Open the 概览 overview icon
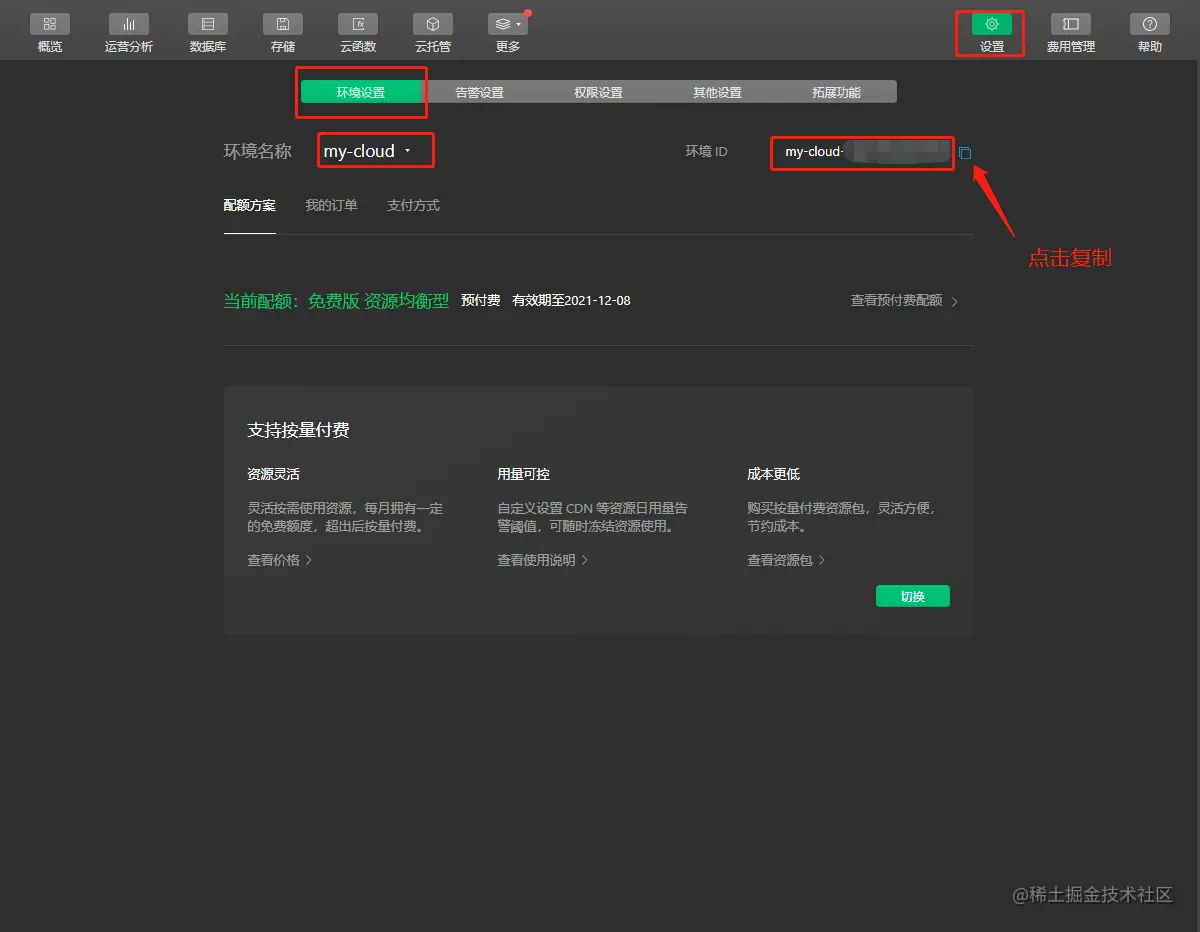The height and width of the screenshot is (932, 1200). click(x=49, y=24)
